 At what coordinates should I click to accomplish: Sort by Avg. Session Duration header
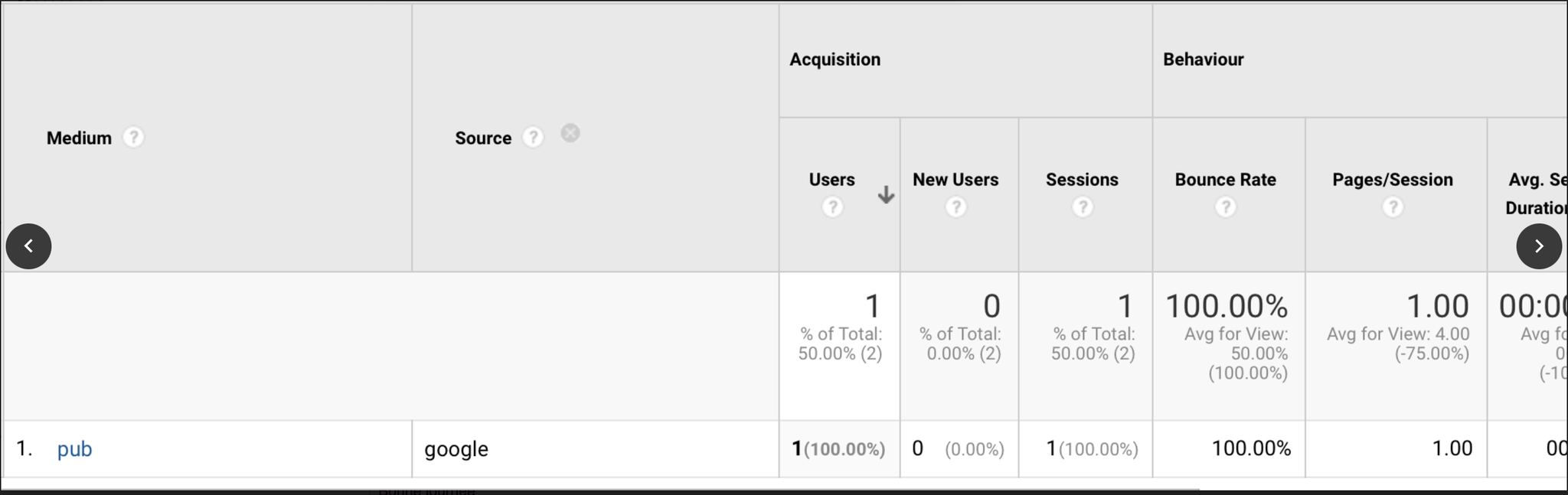[1535, 193]
